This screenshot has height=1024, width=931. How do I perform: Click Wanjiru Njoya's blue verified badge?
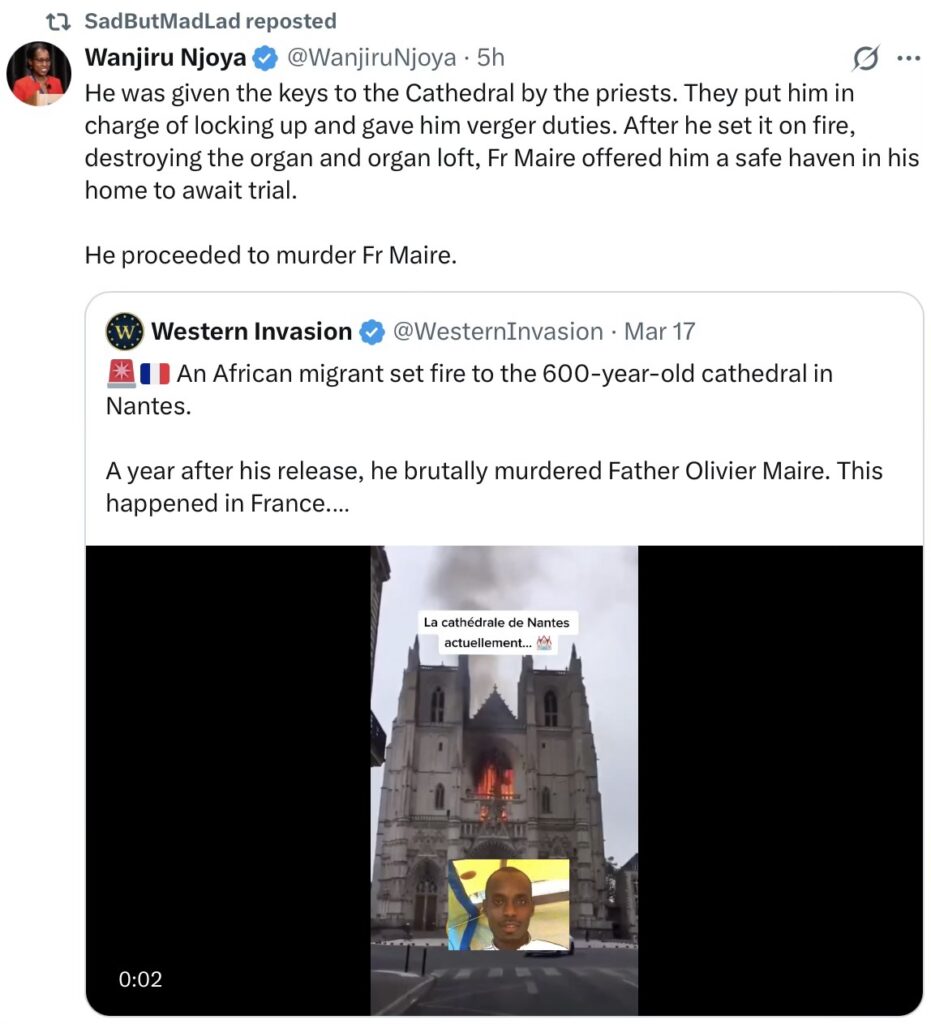point(265,59)
